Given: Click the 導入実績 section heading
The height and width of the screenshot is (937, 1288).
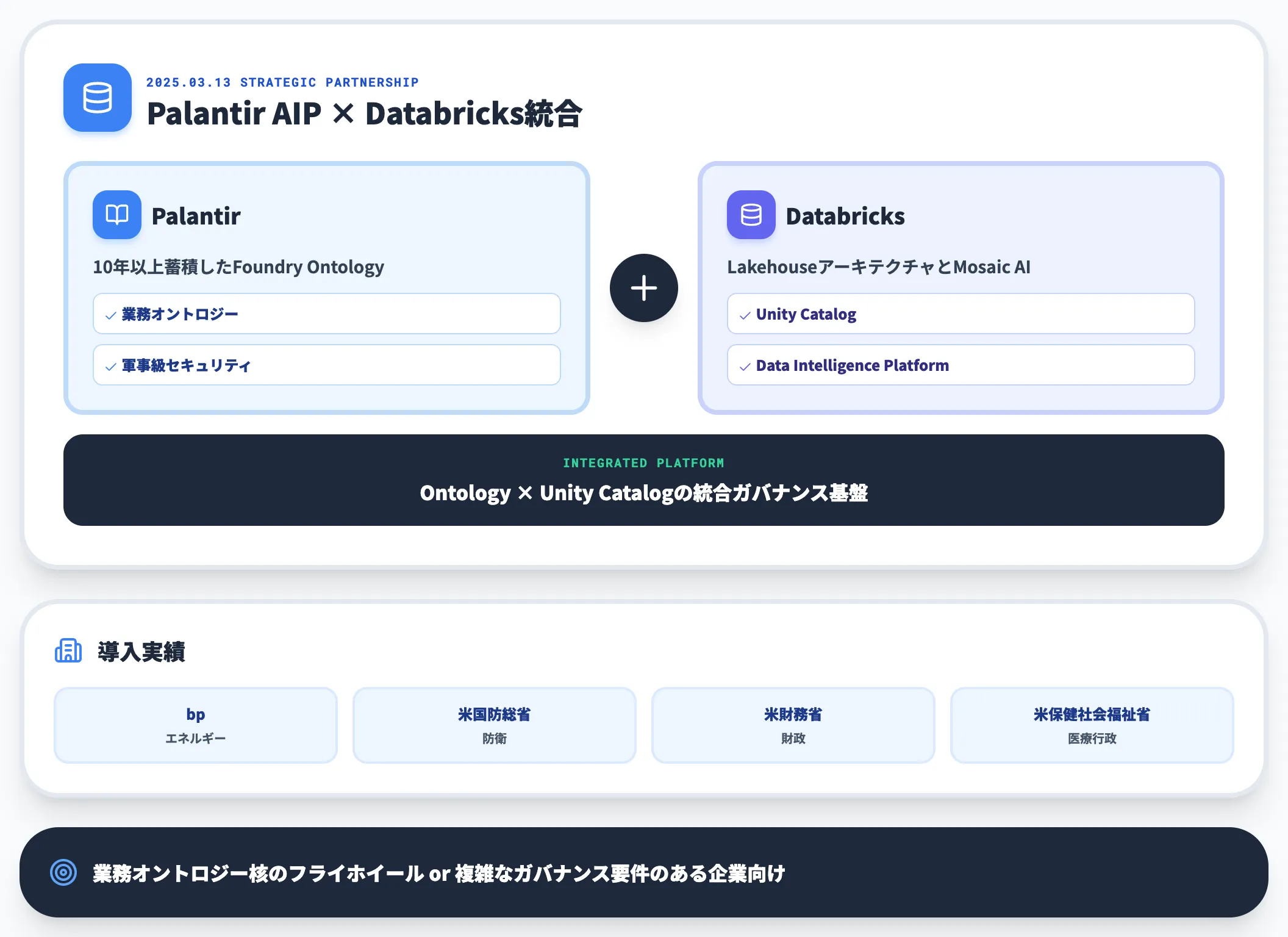Looking at the screenshot, I should click(x=141, y=652).
